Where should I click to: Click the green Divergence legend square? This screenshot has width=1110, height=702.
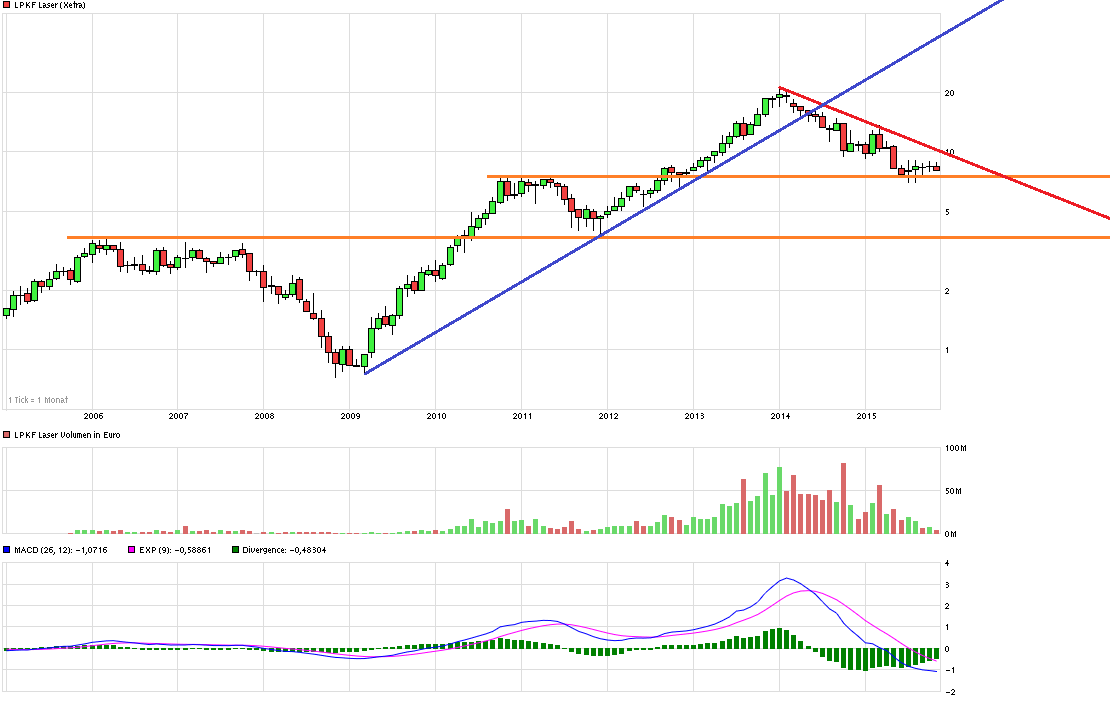235,550
